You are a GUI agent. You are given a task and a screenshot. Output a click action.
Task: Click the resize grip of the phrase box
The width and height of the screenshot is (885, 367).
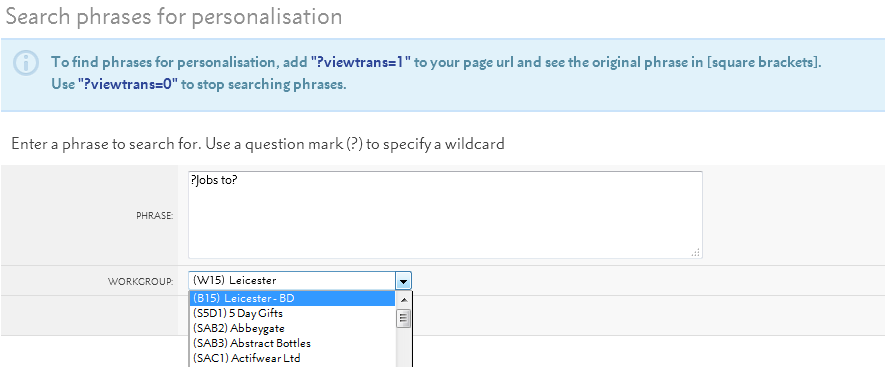point(696,253)
